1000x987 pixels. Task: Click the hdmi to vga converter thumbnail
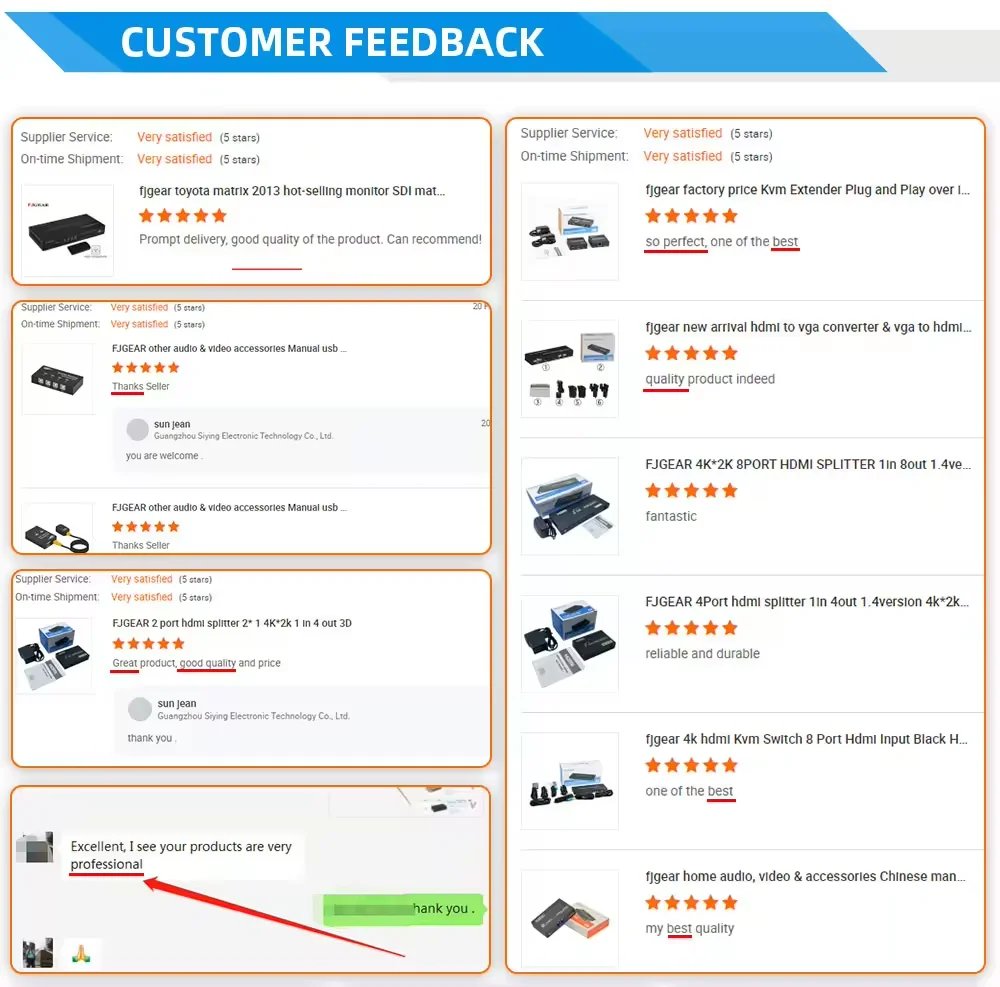click(570, 369)
